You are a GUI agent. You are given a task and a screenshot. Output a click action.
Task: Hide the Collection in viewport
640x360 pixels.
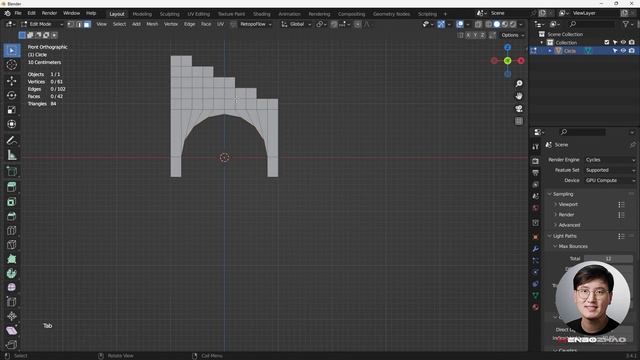tap(623, 42)
